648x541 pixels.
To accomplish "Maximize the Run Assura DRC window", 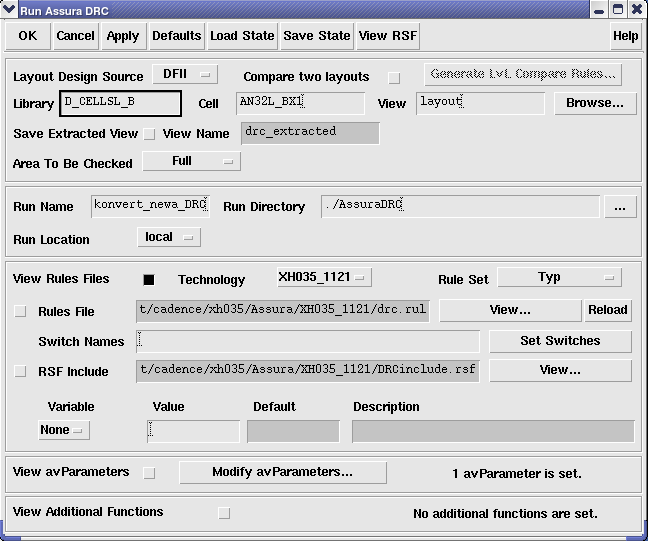I will [x=618, y=10].
